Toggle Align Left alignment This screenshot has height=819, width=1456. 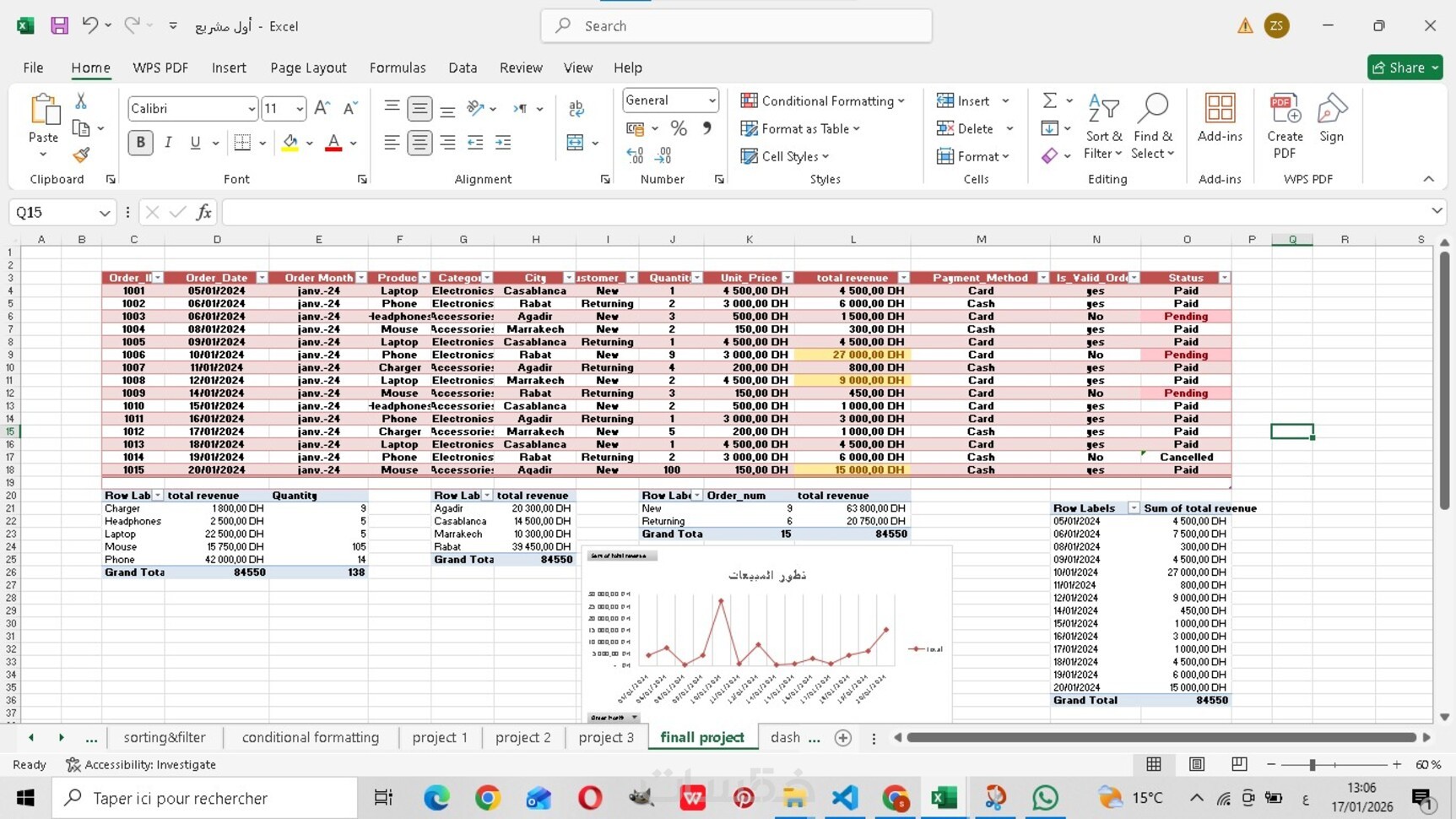coord(392,143)
